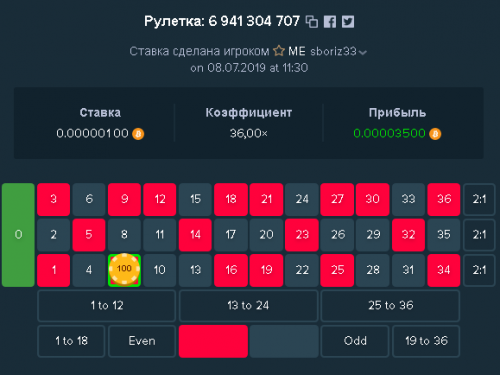The width and height of the screenshot is (500, 375).
Task: Choose the 1 to 12 dozen bet
Action: click(107, 306)
